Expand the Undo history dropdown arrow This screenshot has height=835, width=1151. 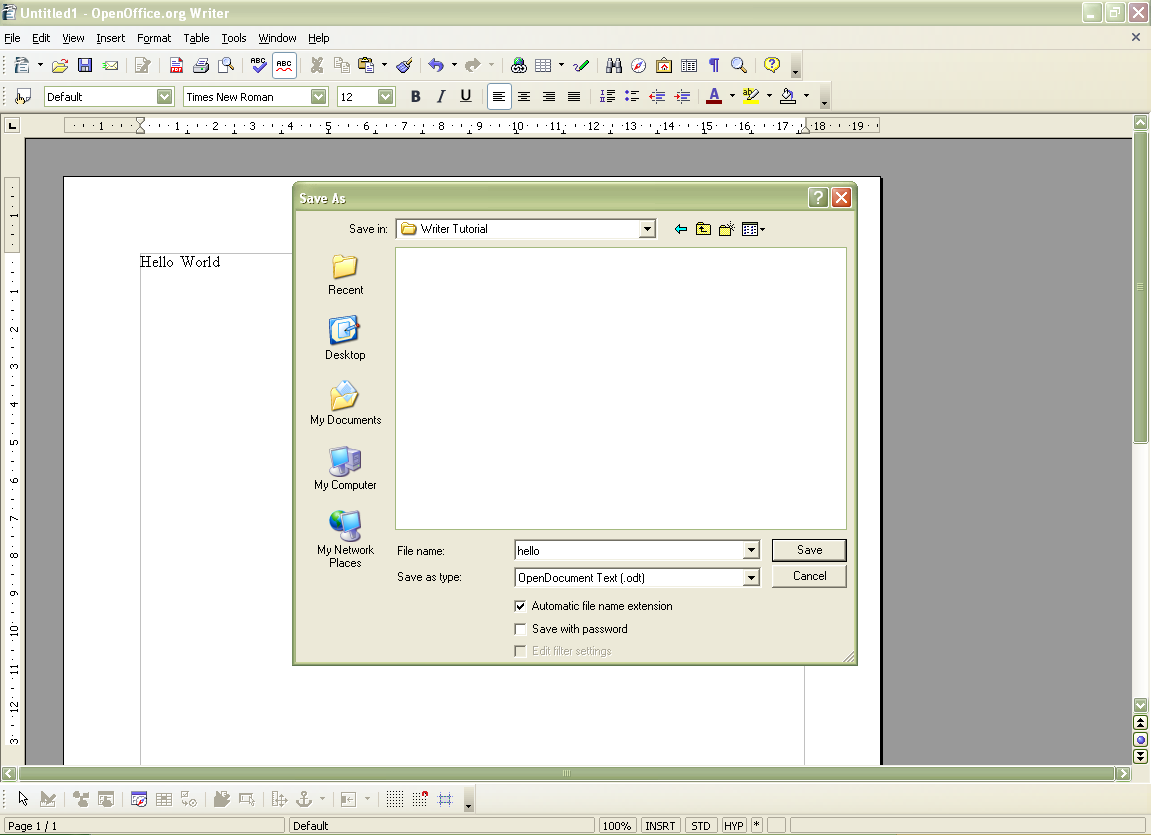coord(454,65)
